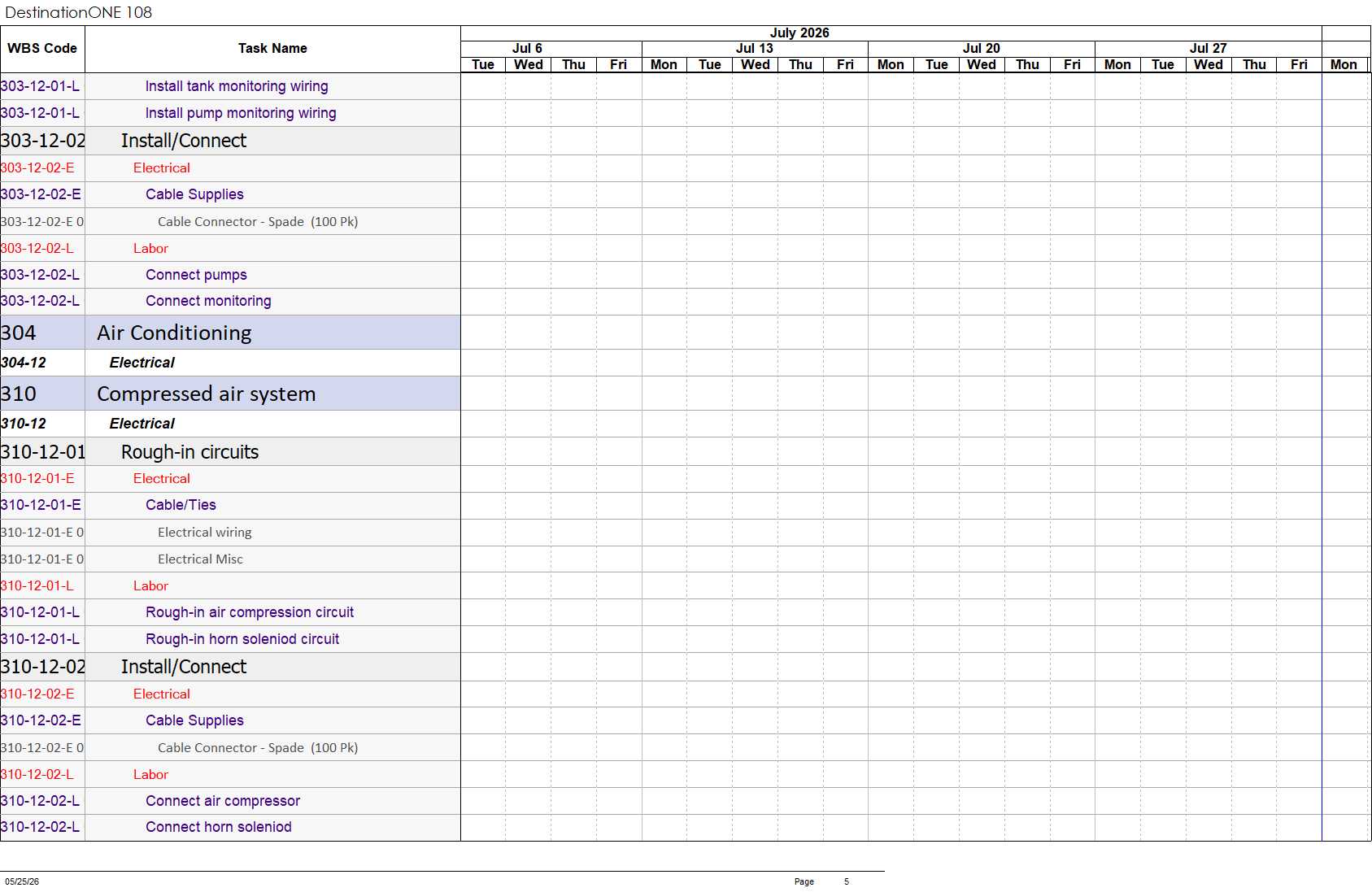Screen dimensions: 1372x892
Task: Click the WBS Code column header
Action: (42, 49)
